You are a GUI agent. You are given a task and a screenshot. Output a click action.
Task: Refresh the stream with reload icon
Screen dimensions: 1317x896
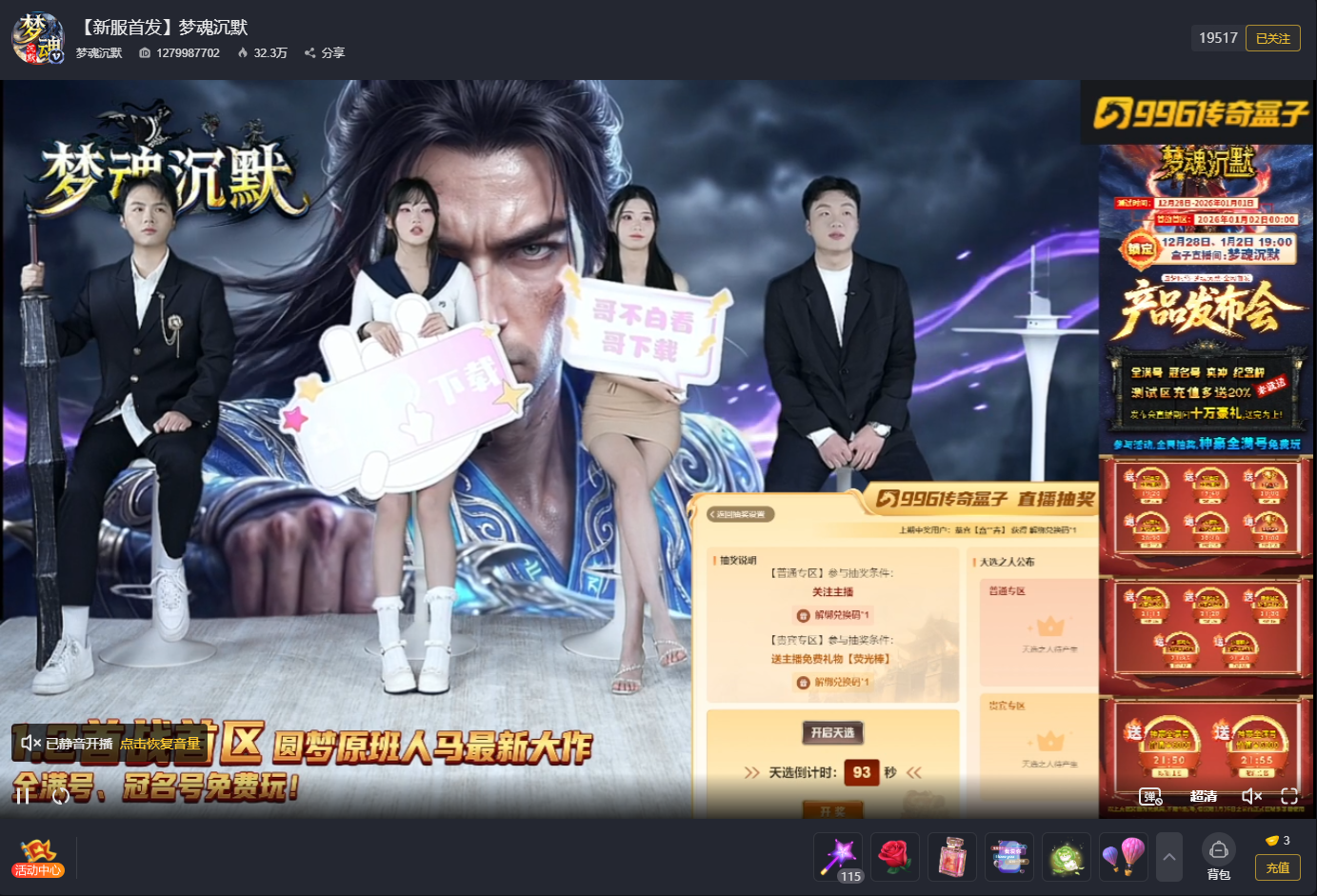click(61, 796)
